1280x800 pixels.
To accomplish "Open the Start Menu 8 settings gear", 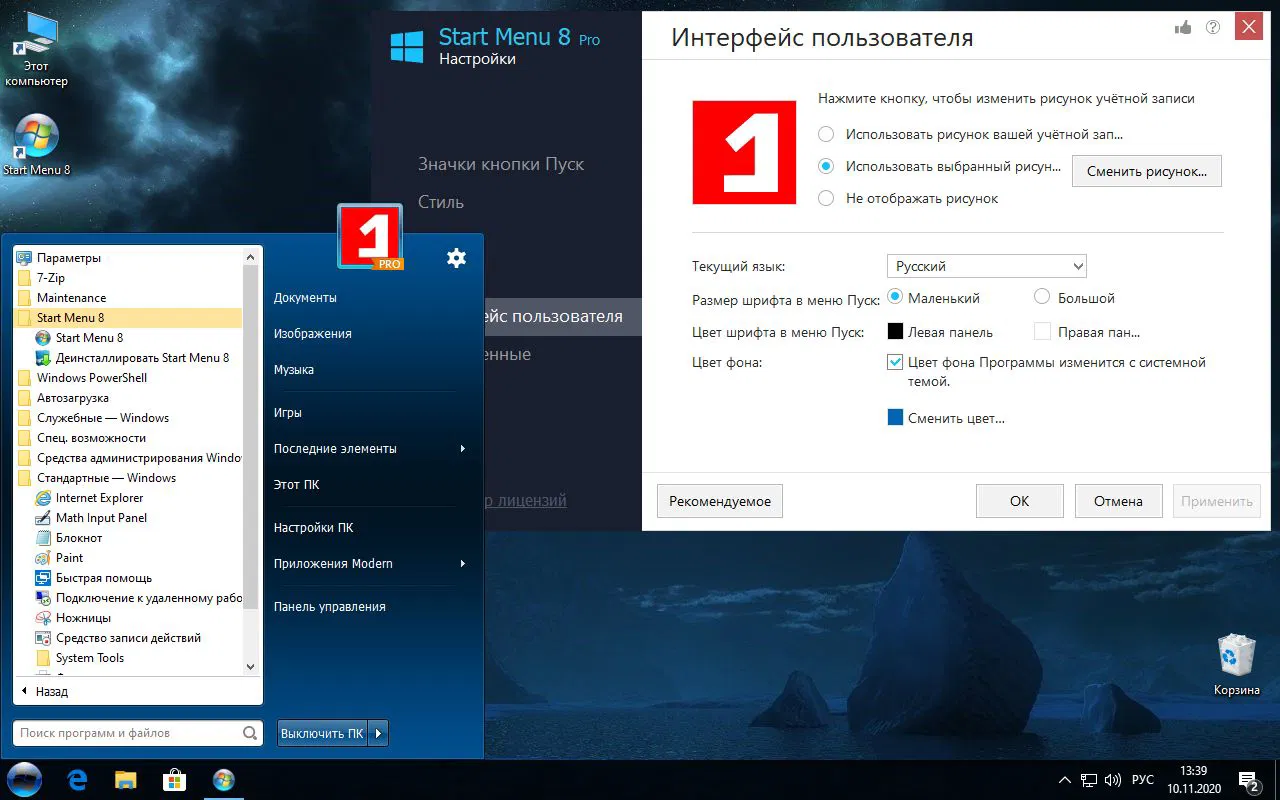I will pos(456,258).
